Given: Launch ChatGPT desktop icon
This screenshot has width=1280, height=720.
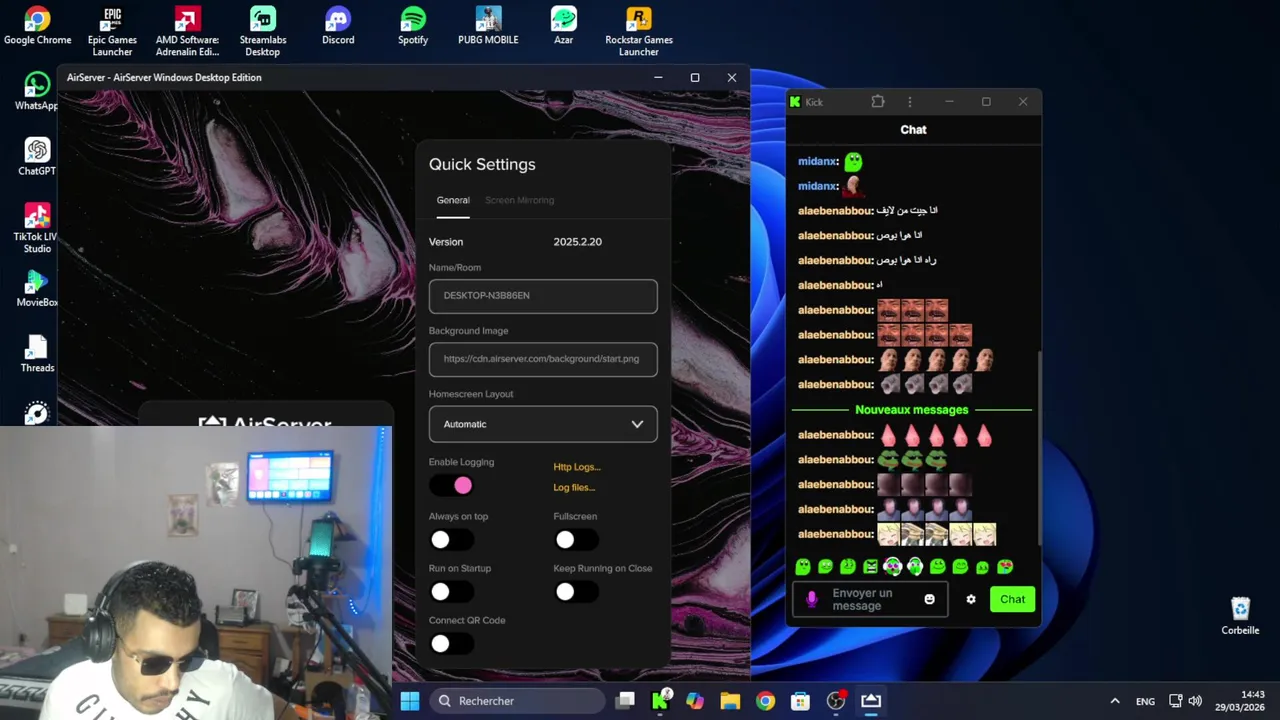Looking at the screenshot, I should click(37, 157).
